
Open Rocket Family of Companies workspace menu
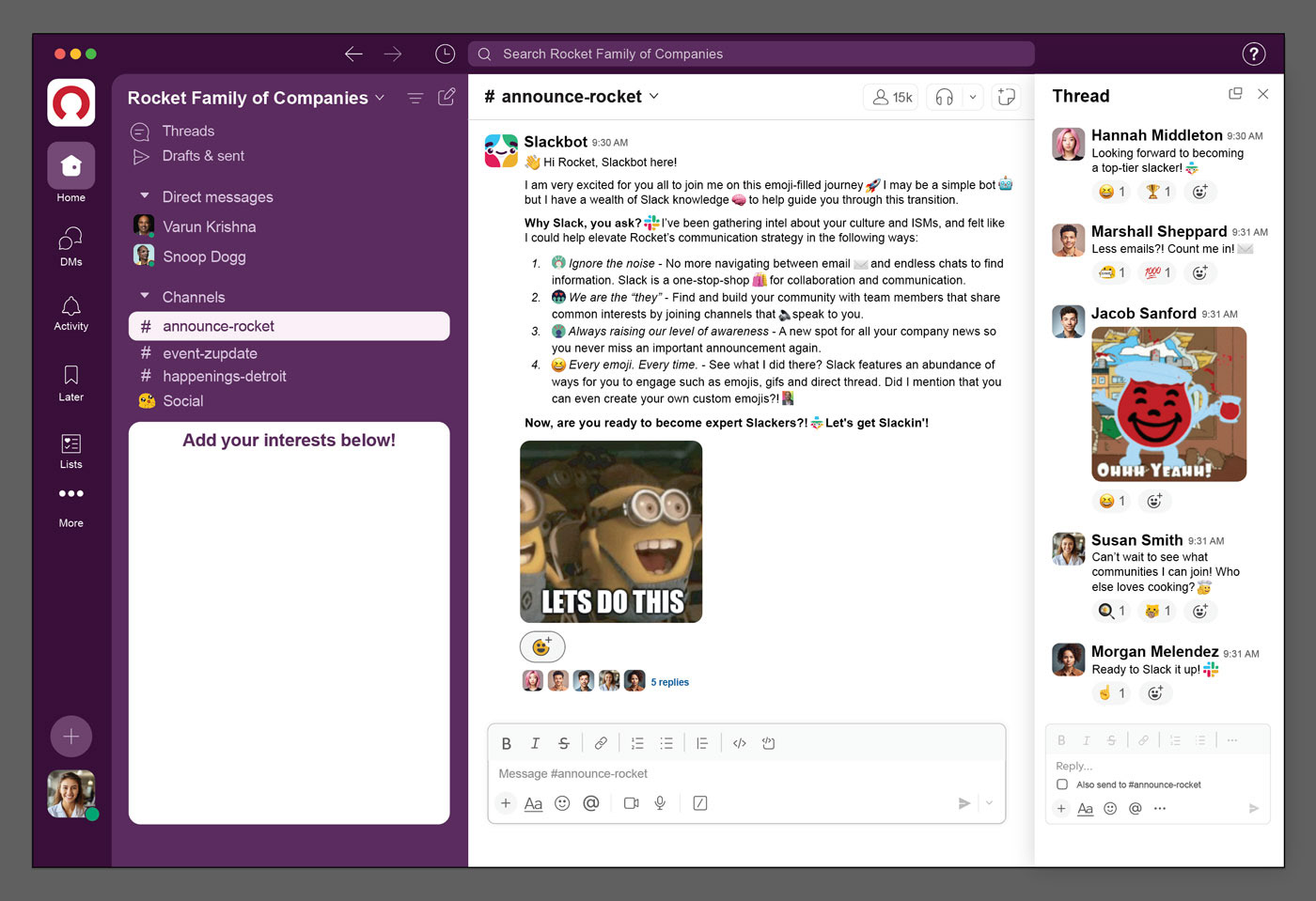(x=256, y=98)
